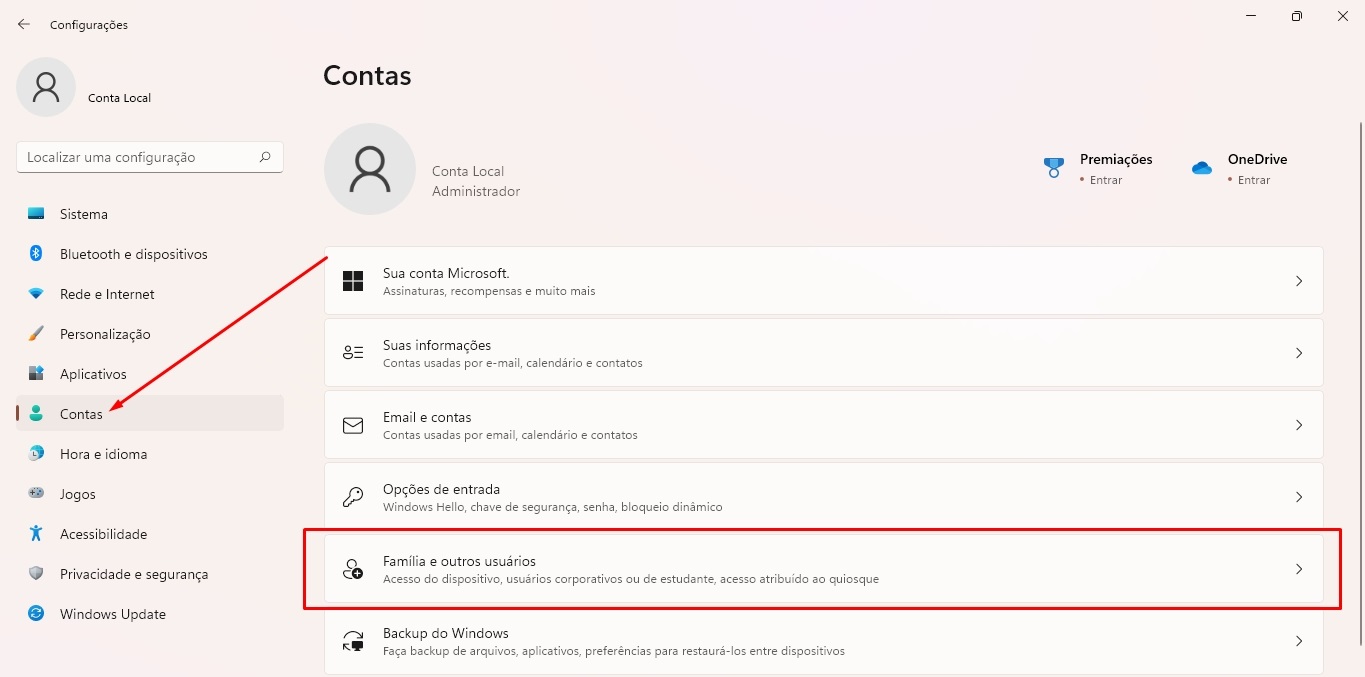The image size is (1365, 677).
Task: Click the Opções de entrada key icon
Action: tap(352, 496)
